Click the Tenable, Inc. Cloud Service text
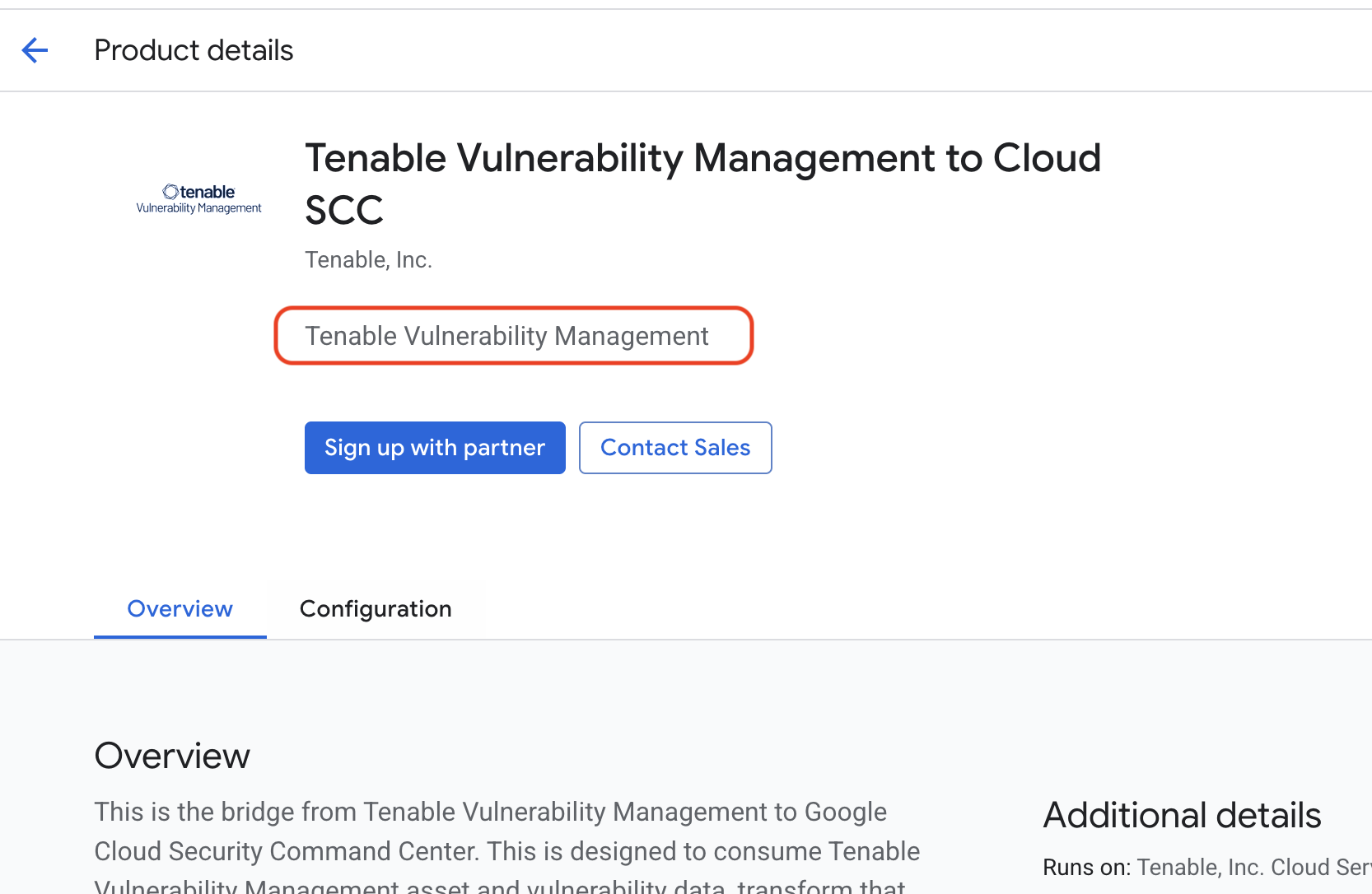Image resolution: width=1372 pixels, height=894 pixels. coord(1254,868)
